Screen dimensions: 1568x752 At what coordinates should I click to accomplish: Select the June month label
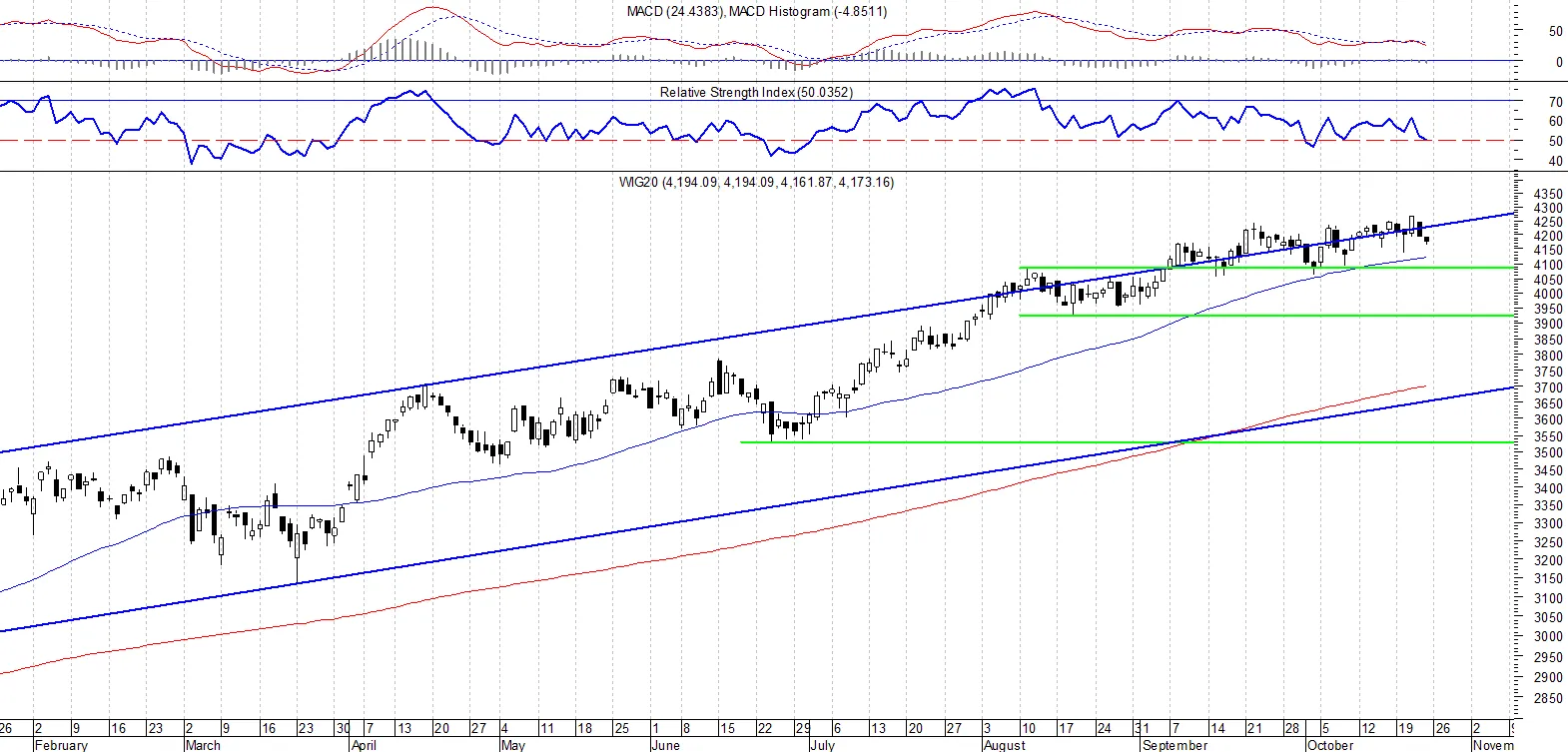pyautogui.click(x=665, y=745)
